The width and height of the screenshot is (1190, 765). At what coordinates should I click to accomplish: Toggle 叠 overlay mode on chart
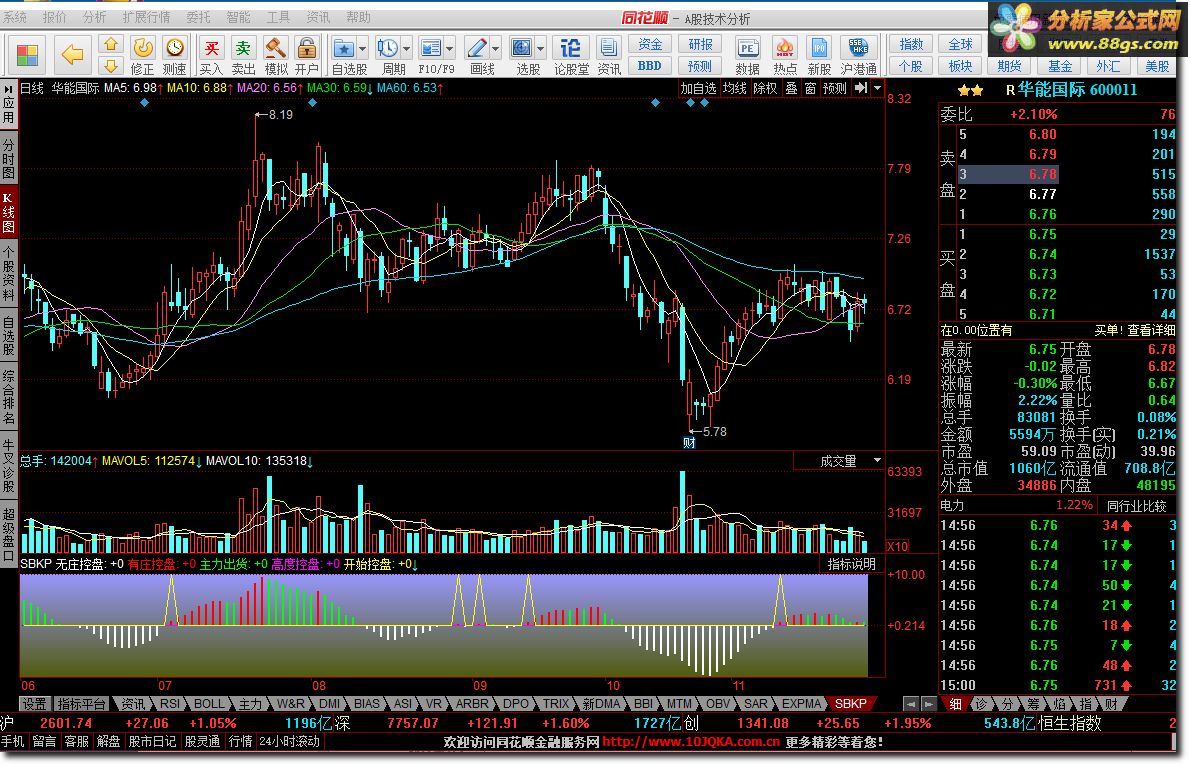tap(791, 88)
